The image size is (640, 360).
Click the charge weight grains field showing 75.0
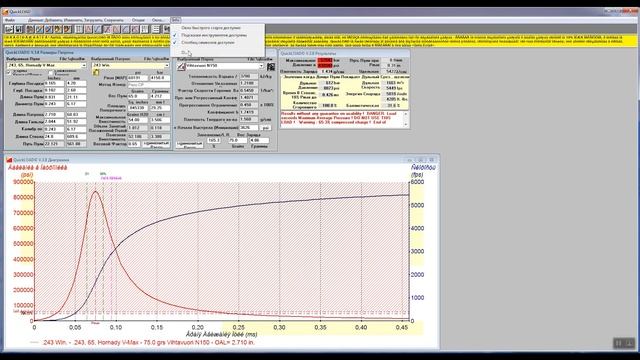[238, 140]
